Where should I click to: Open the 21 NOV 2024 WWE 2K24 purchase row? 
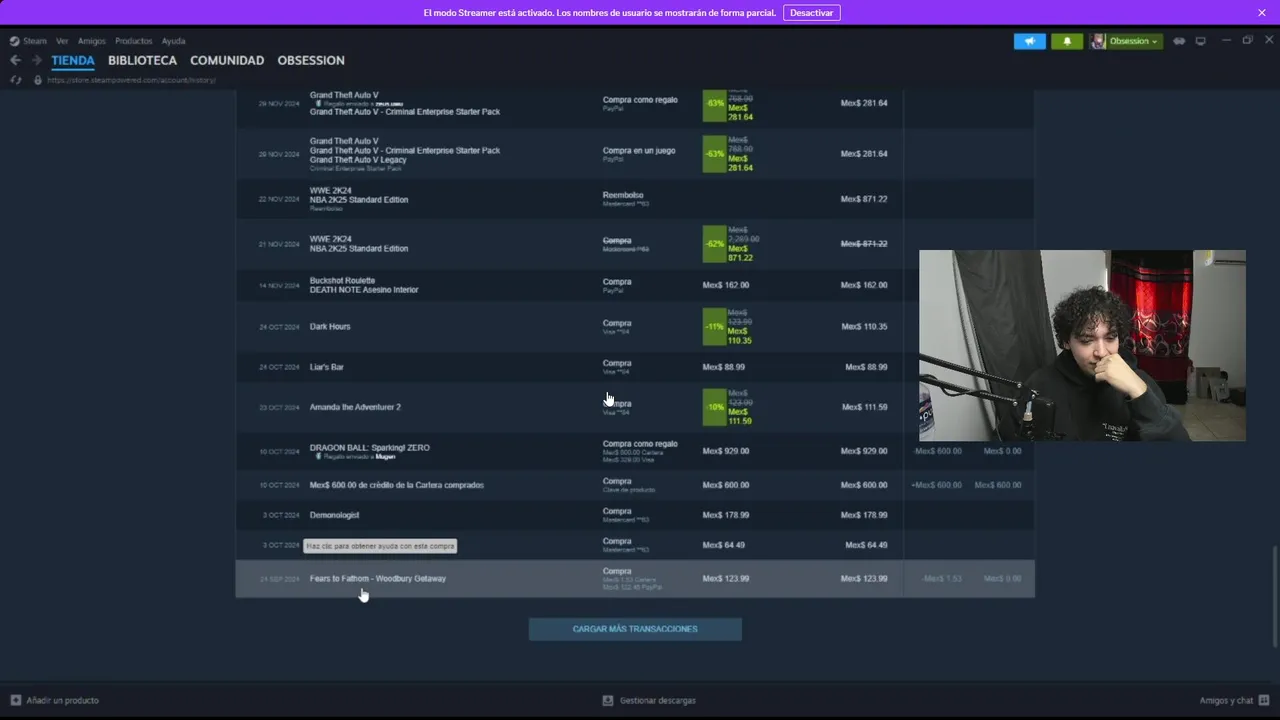pos(635,244)
